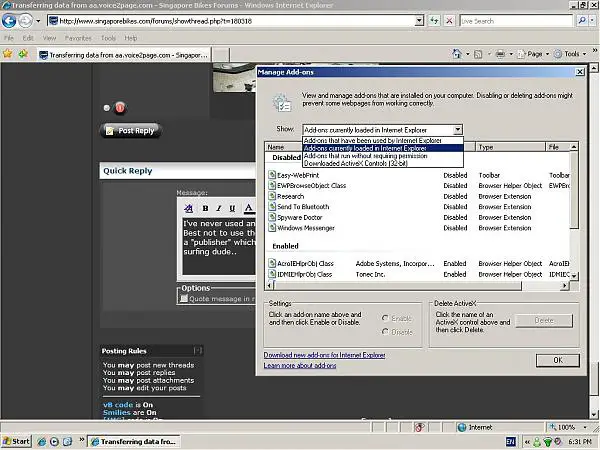Toggle the Quote message checkbox
Image resolution: width=600 pixels, height=450 pixels.
[x=184, y=298]
